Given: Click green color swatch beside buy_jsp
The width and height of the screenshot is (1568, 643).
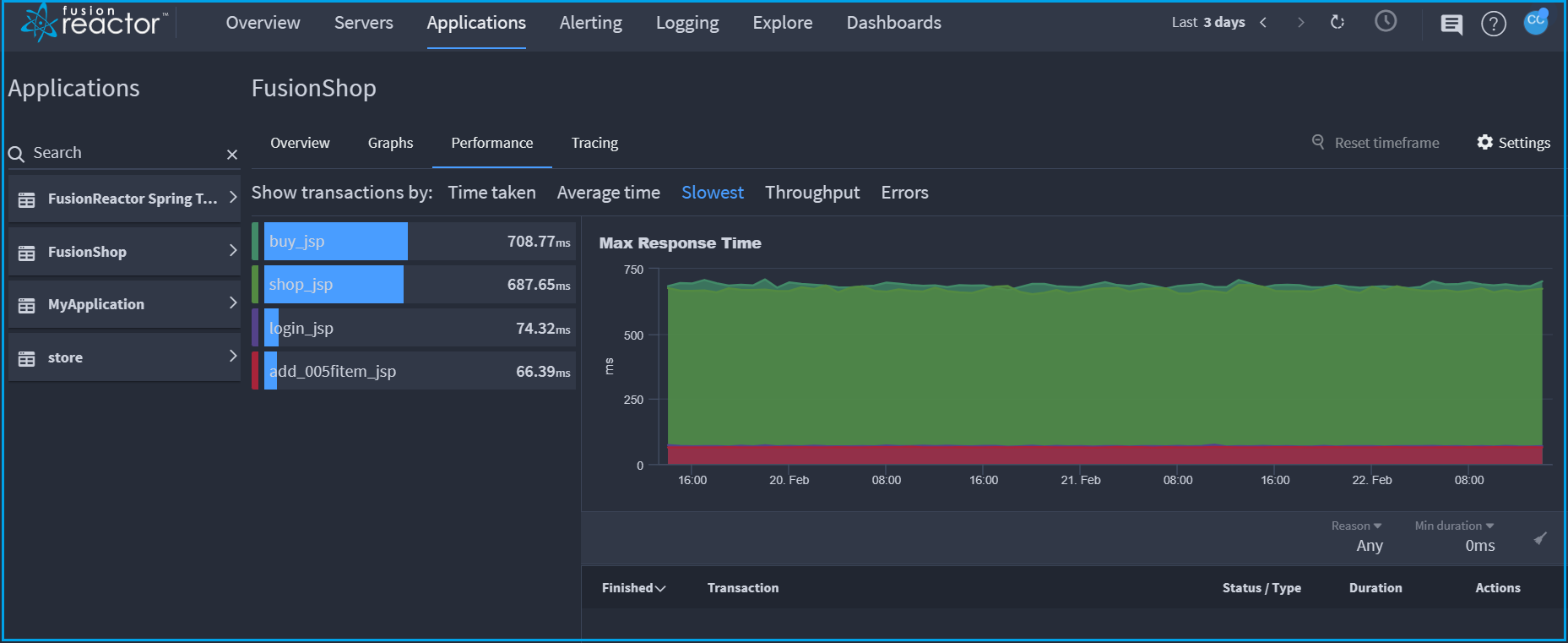Looking at the screenshot, I should point(255,242).
